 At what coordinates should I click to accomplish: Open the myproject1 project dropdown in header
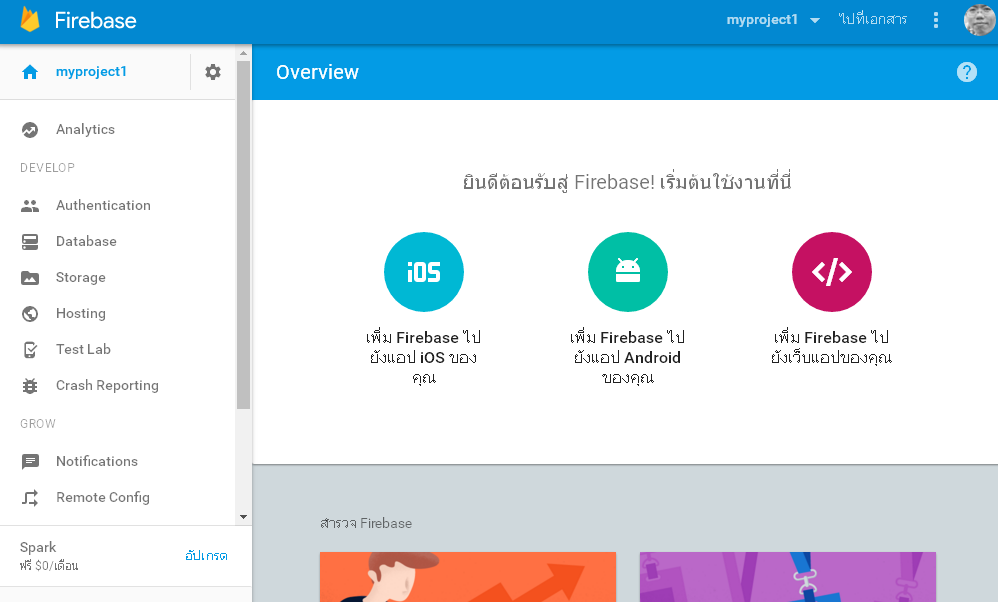click(773, 20)
